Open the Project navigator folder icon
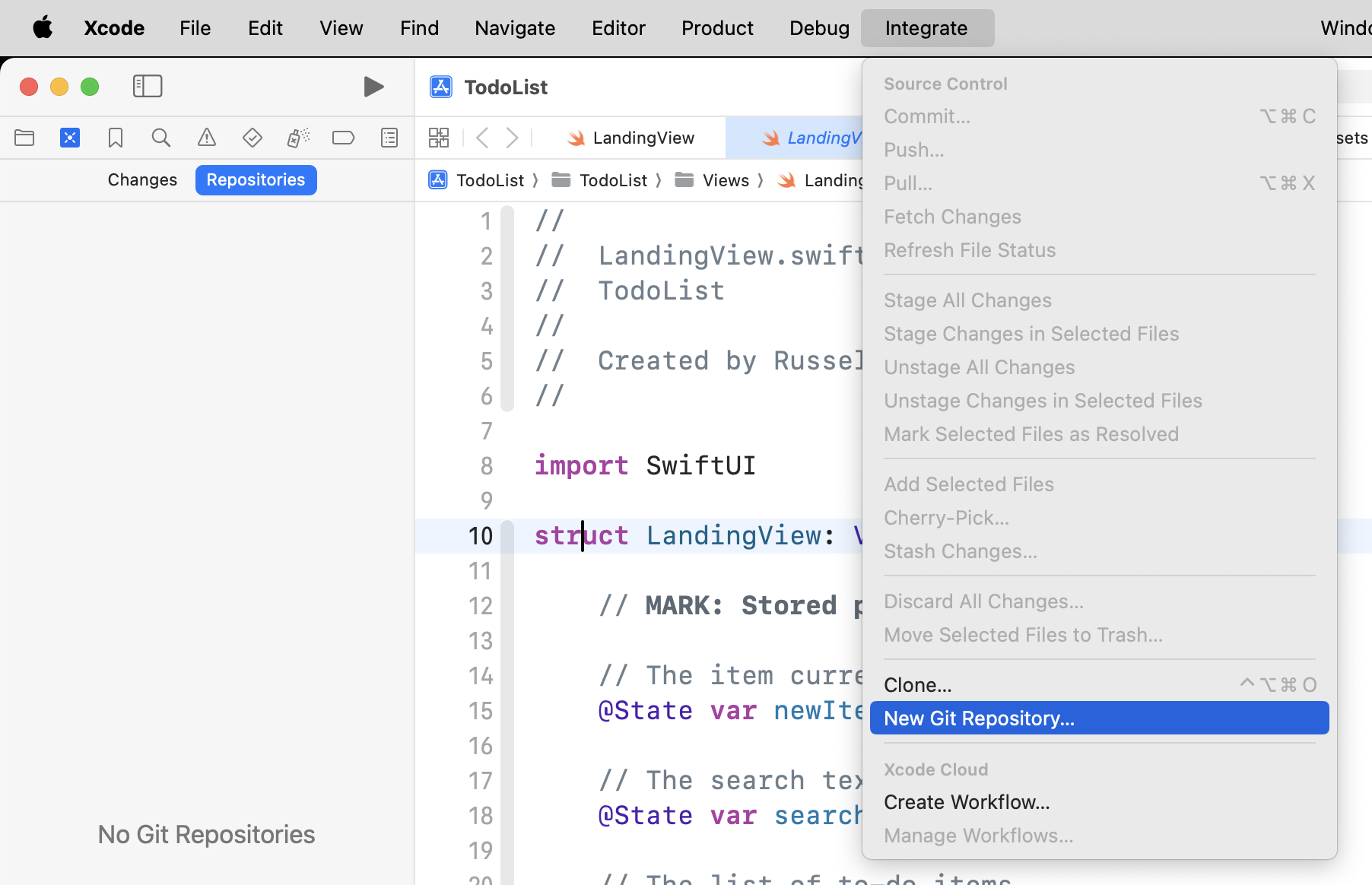The height and width of the screenshot is (885, 1372). click(x=24, y=138)
